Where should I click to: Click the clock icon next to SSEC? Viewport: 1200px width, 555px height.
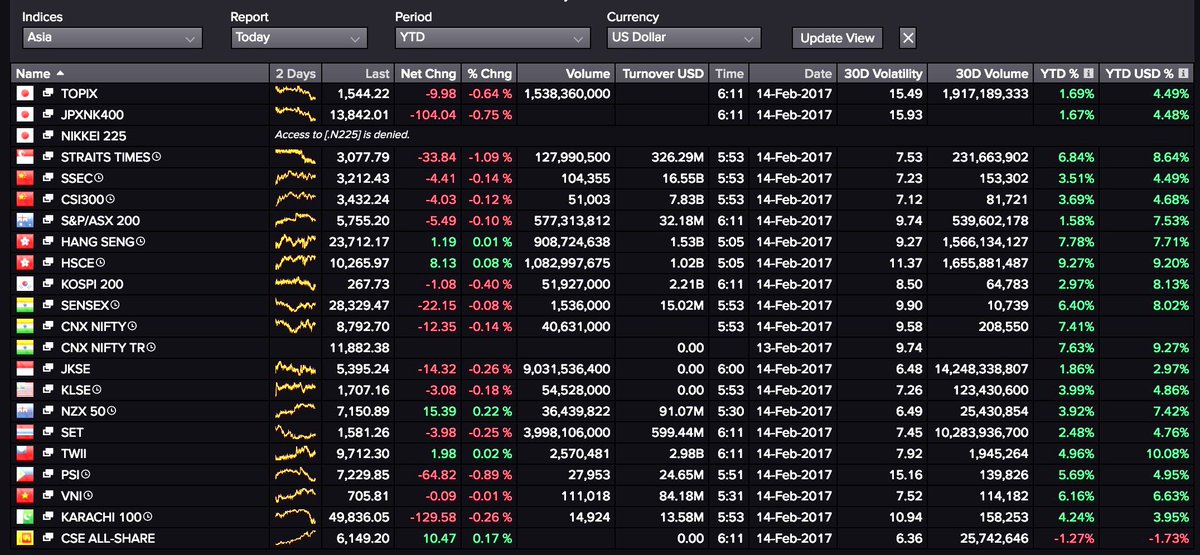99,178
